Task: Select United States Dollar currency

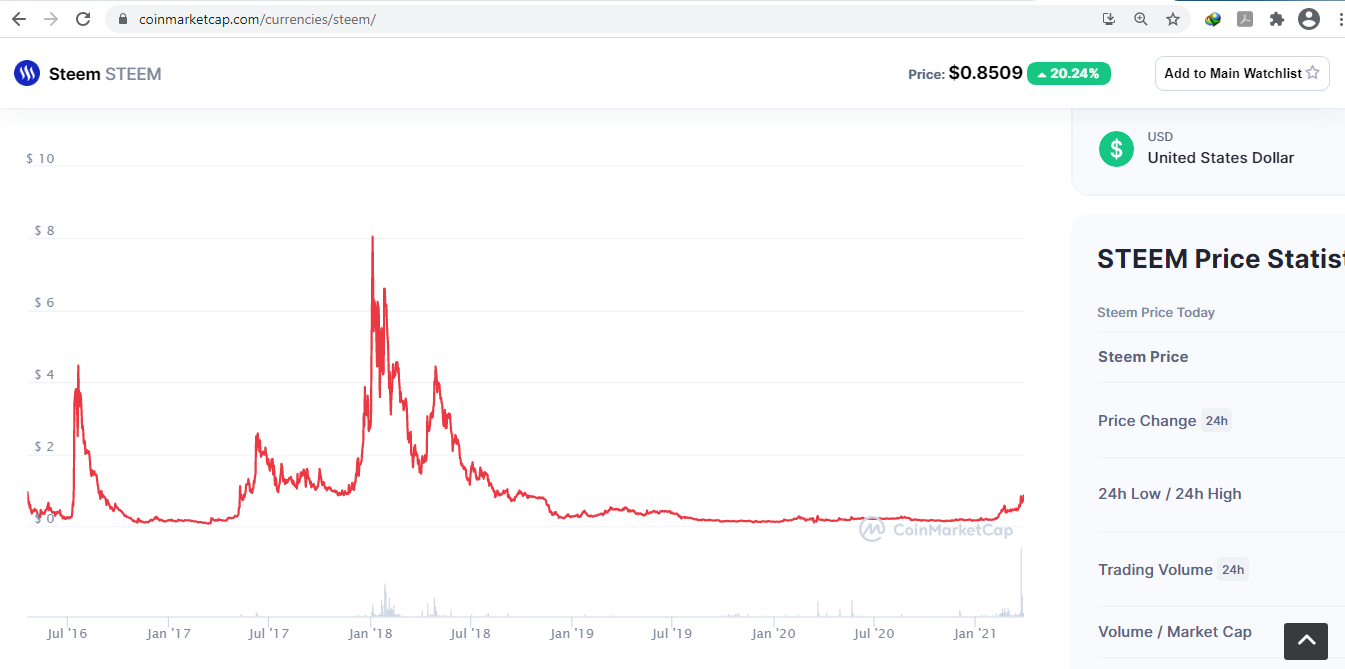Action: point(1221,158)
